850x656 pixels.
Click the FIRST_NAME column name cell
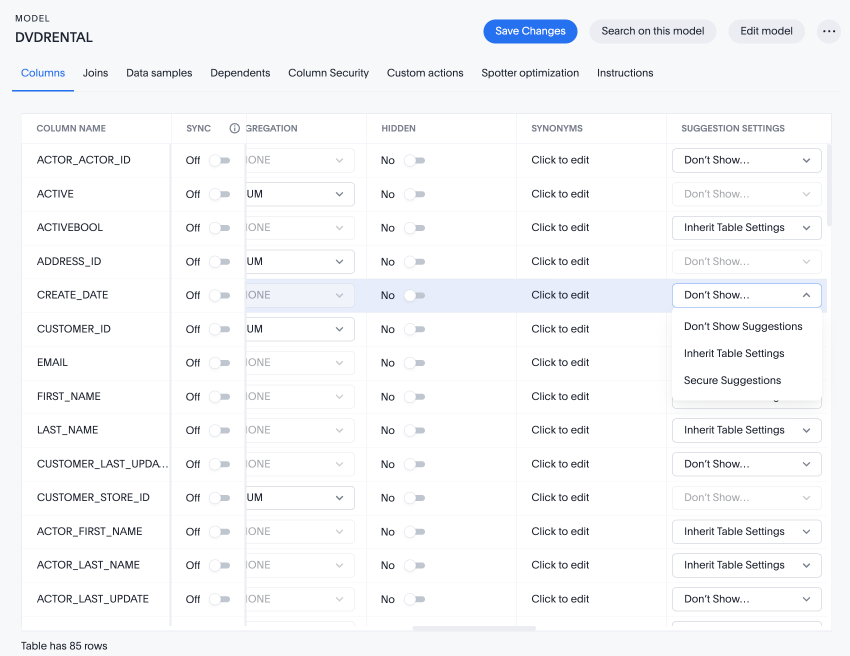coord(68,397)
